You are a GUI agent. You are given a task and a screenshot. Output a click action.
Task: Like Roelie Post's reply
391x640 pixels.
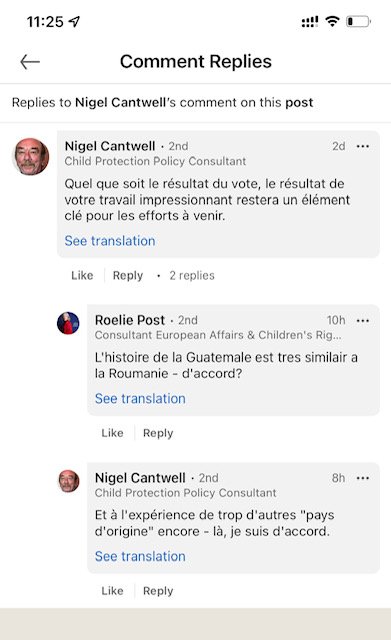pyautogui.click(x=112, y=433)
